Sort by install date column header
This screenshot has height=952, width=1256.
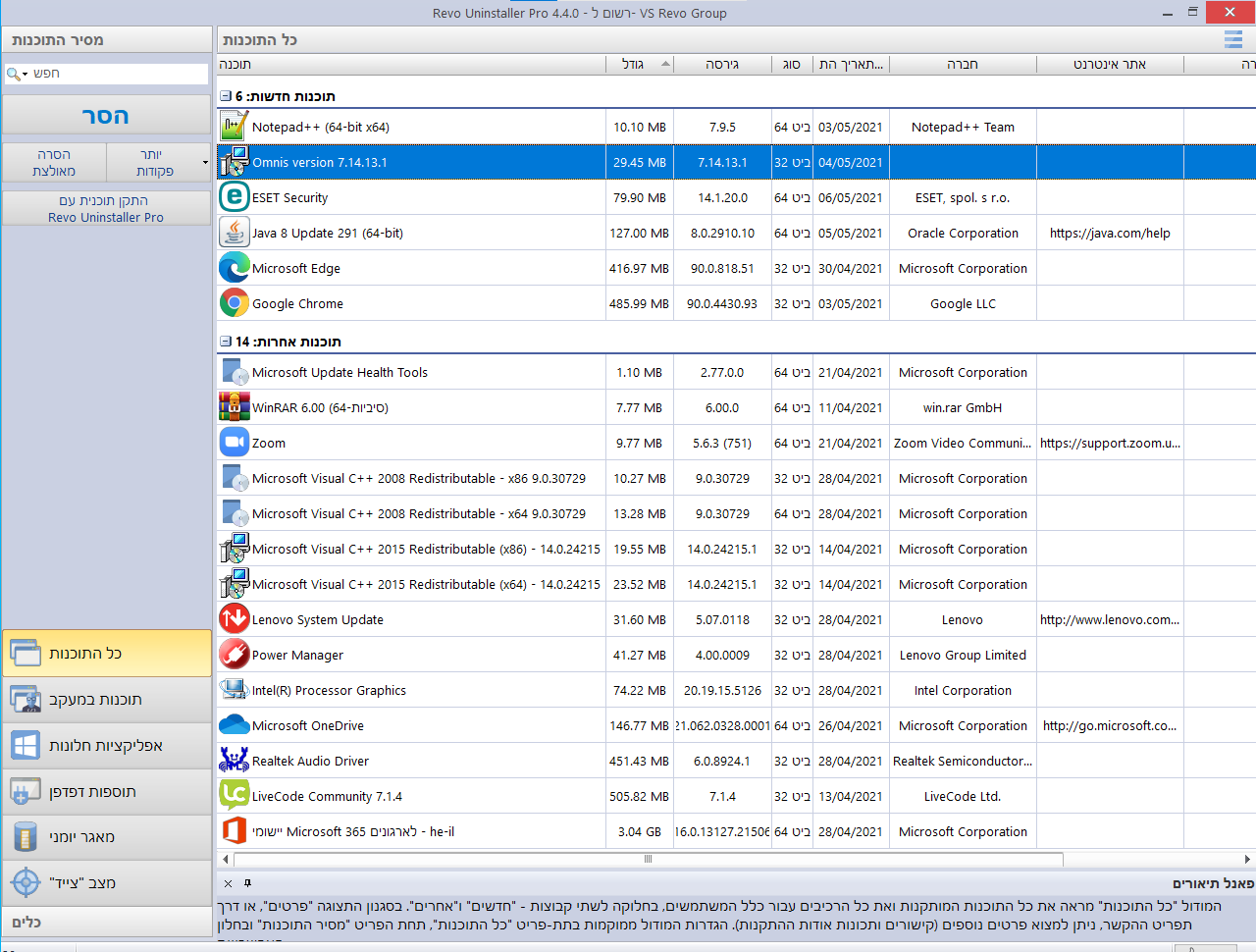851,64
